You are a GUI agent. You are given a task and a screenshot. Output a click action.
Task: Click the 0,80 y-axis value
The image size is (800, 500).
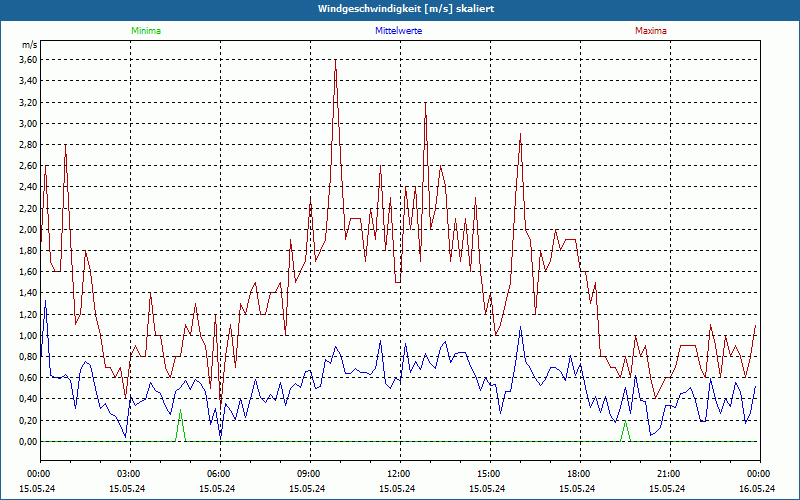28,357
